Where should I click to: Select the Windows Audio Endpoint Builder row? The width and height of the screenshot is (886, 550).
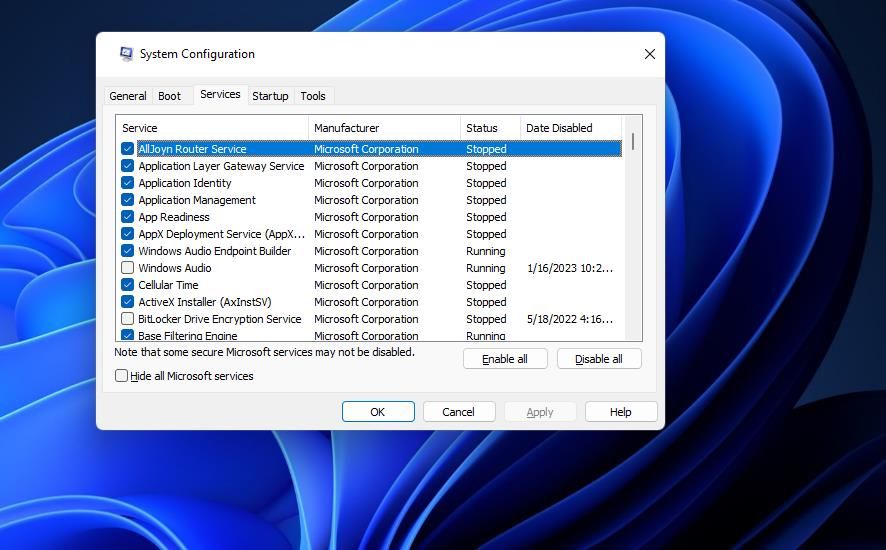tap(215, 251)
